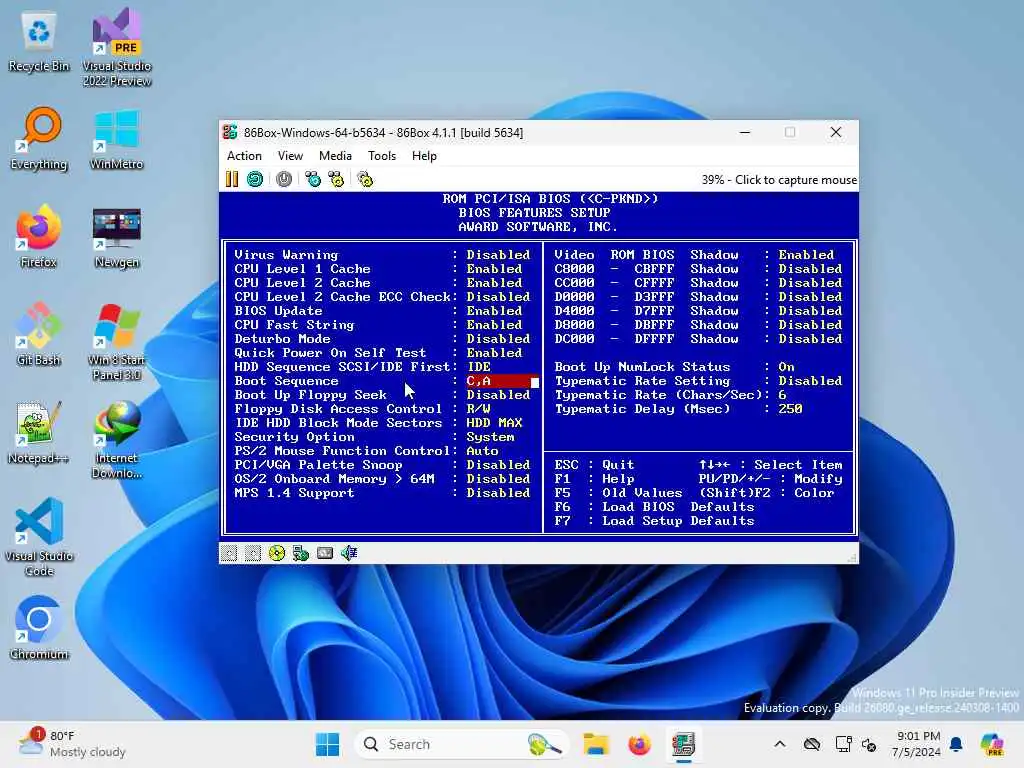The width and height of the screenshot is (1024, 768).
Task: Open the Media menu
Action: tap(335, 156)
